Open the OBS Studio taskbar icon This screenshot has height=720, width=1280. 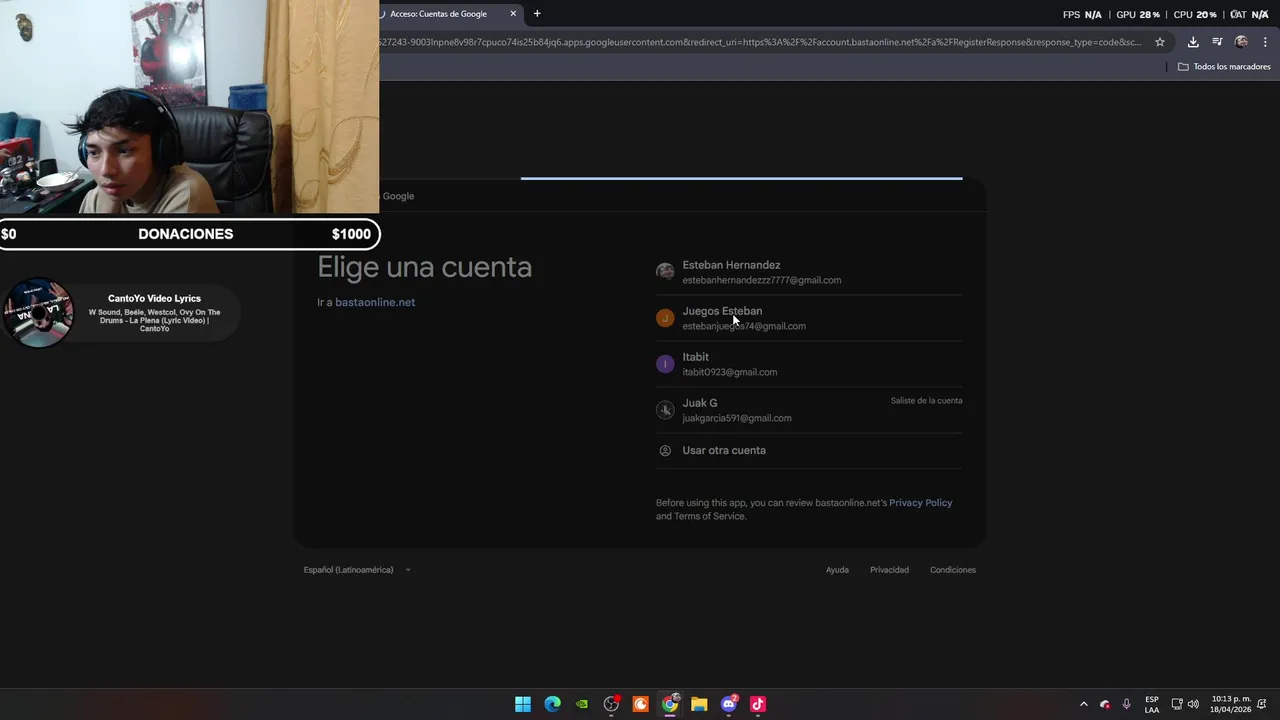tap(611, 704)
